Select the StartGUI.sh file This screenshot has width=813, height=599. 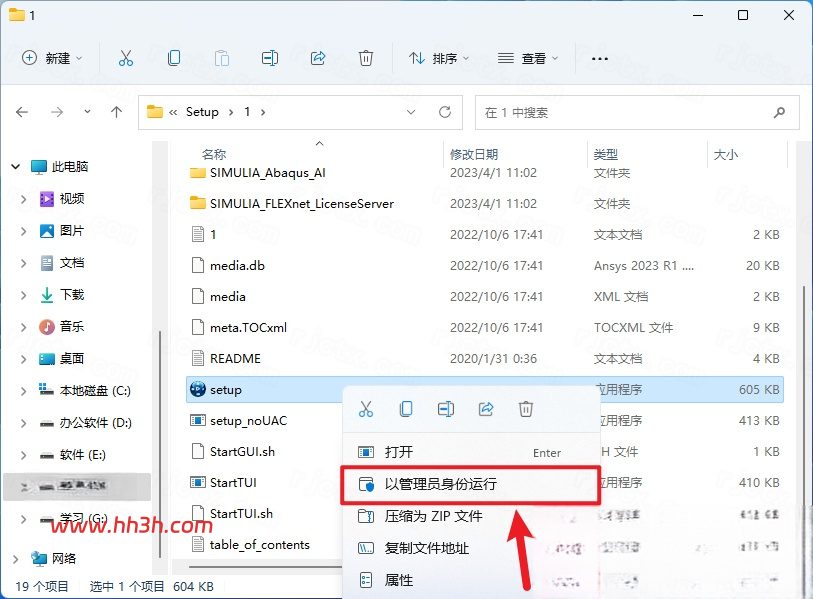click(242, 452)
